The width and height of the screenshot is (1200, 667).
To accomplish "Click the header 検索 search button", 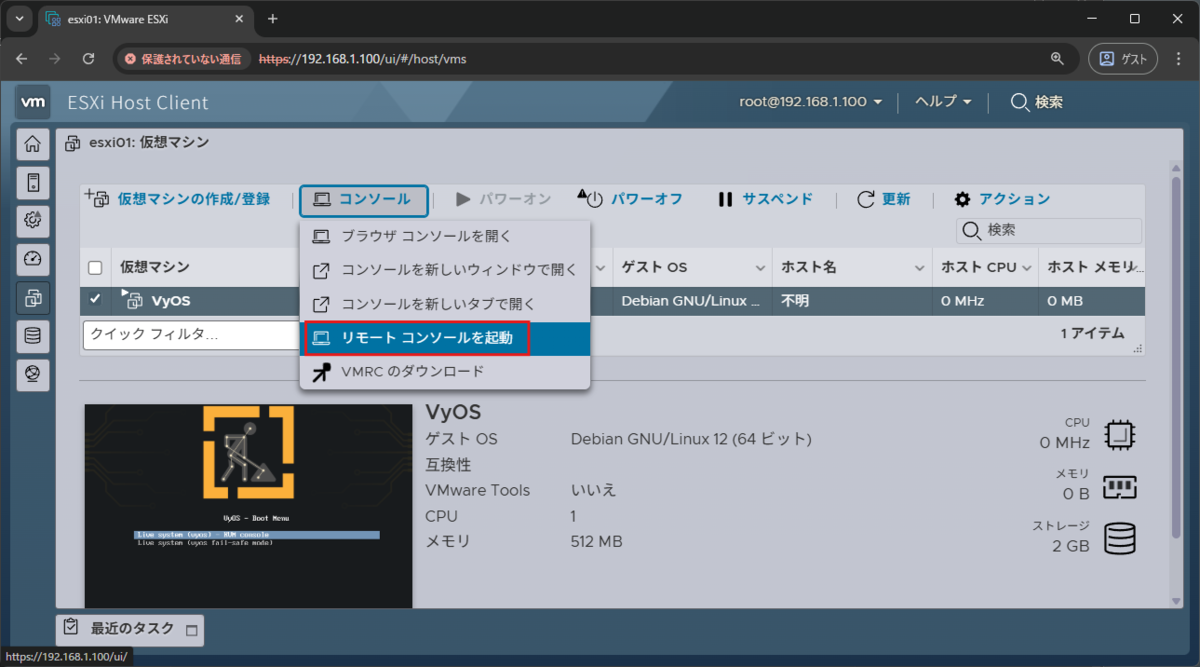I will click(1036, 102).
